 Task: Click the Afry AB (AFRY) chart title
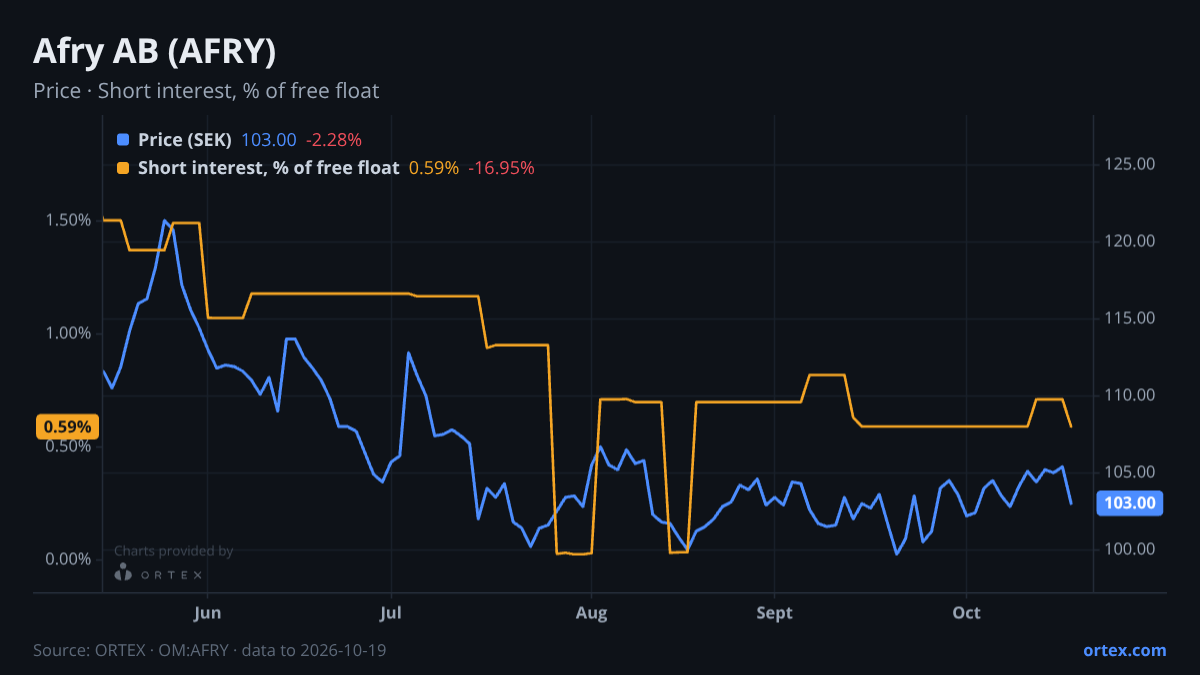point(155,50)
